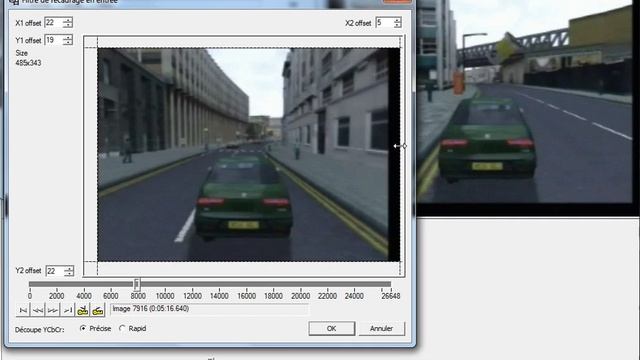The height and width of the screenshot is (360, 640).
Task: Step back one frame button
Action: pos(38,311)
